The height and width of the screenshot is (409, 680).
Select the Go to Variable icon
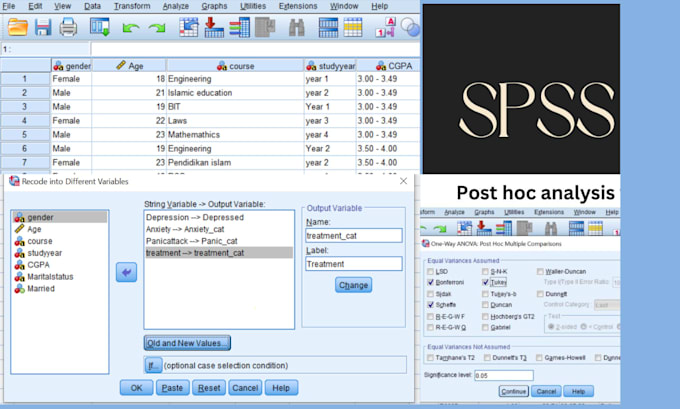pyautogui.click(x=214, y=27)
